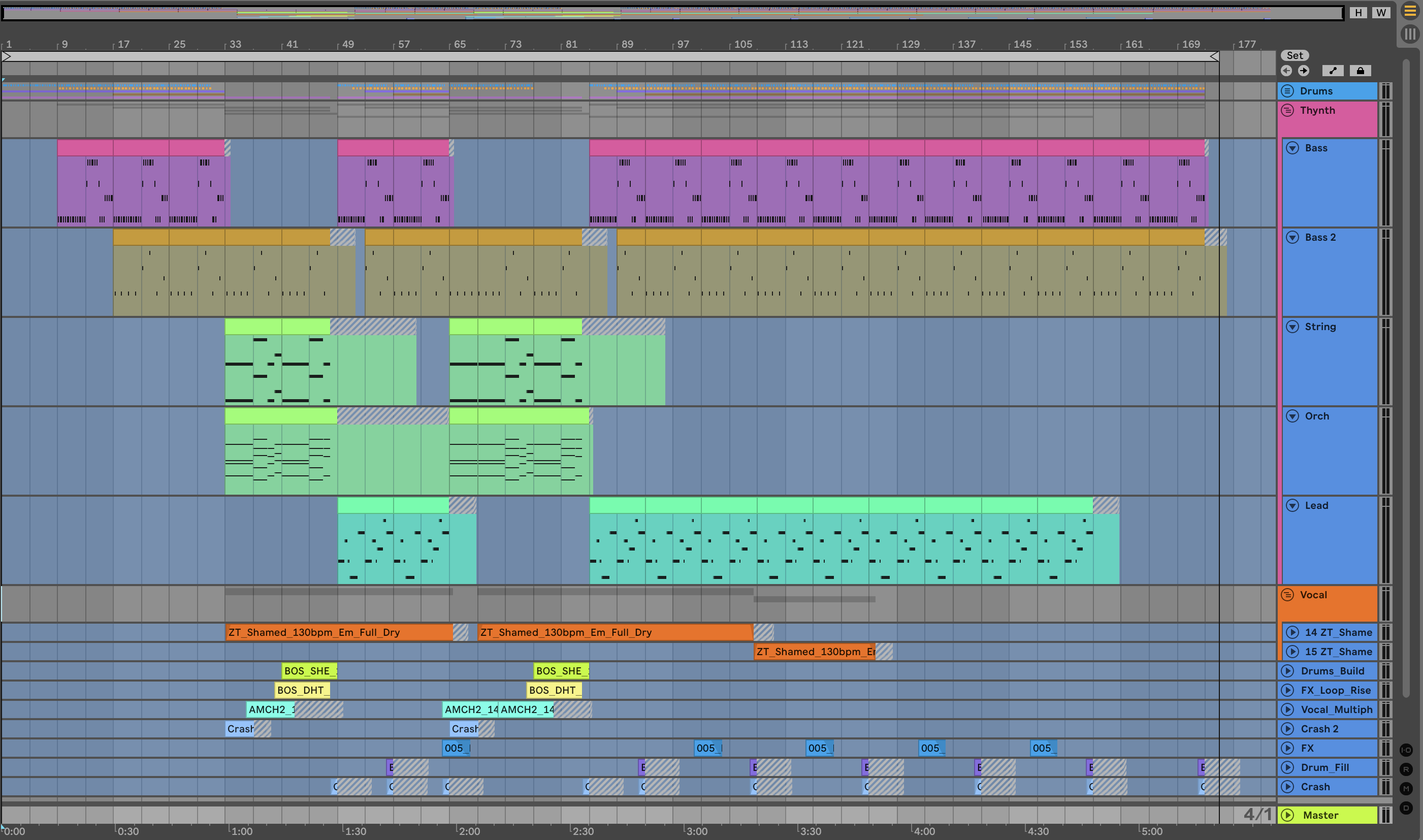Image resolution: width=1423 pixels, height=840 pixels.
Task: Click the lock envelopes icon
Action: tap(1360, 71)
